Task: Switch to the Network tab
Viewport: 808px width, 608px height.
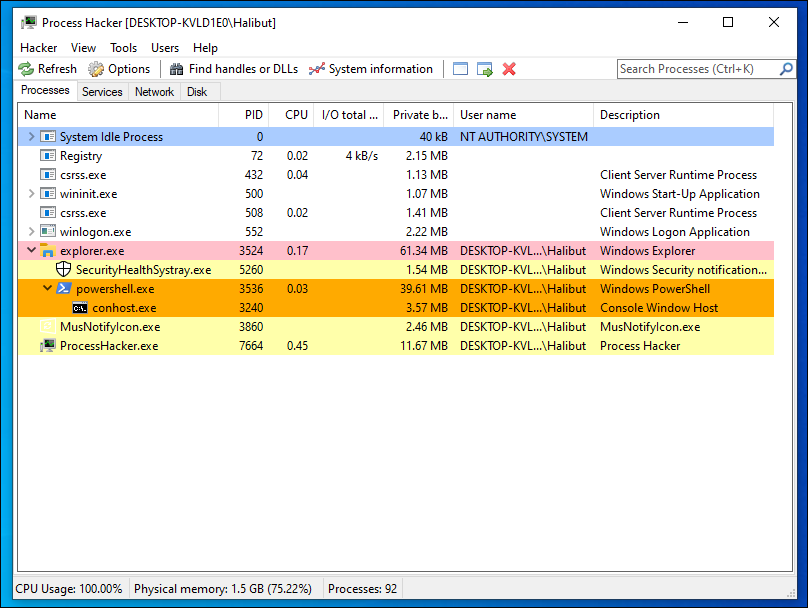Action: [154, 92]
